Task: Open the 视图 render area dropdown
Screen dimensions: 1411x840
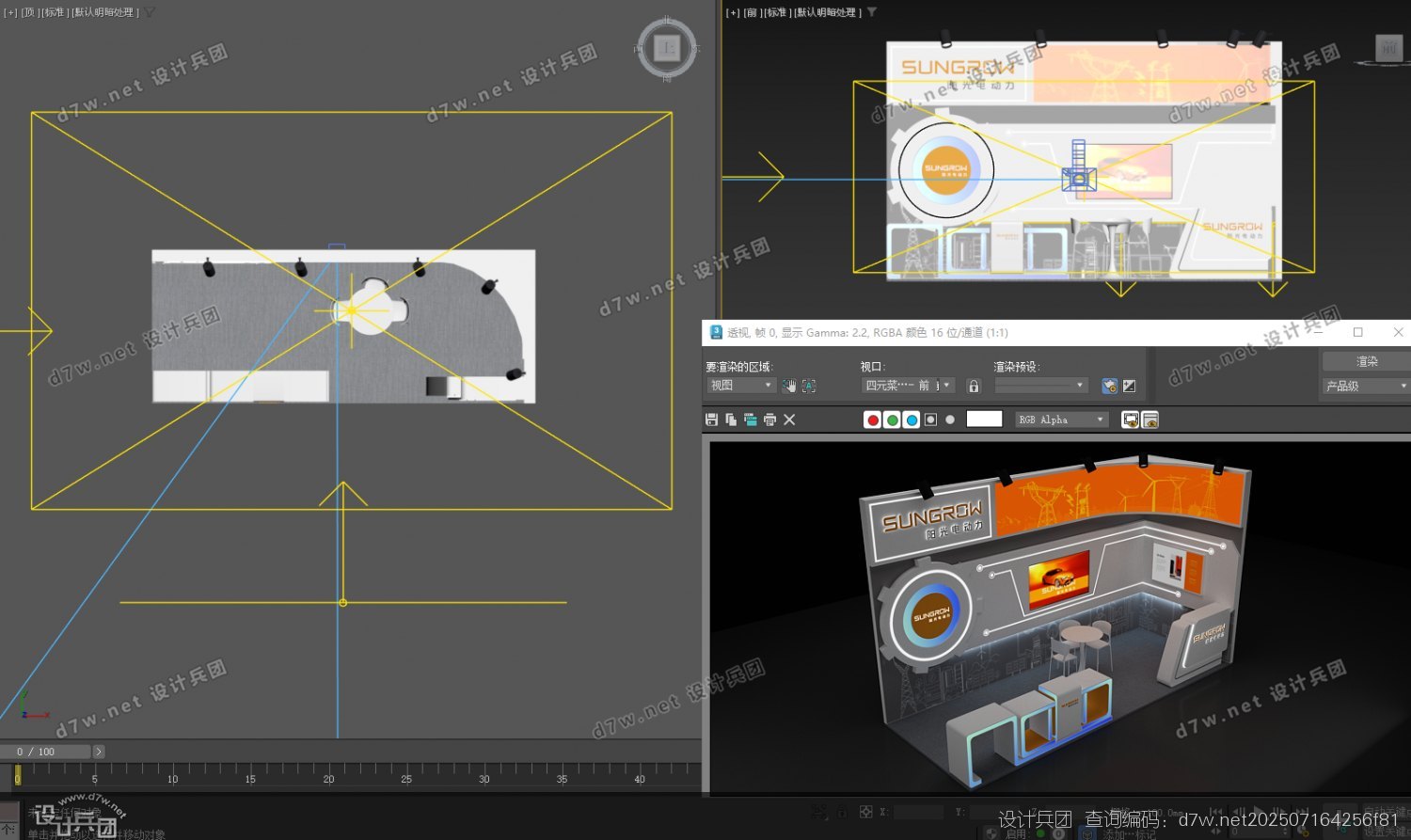Action: pyautogui.click(x=741, y=386)
